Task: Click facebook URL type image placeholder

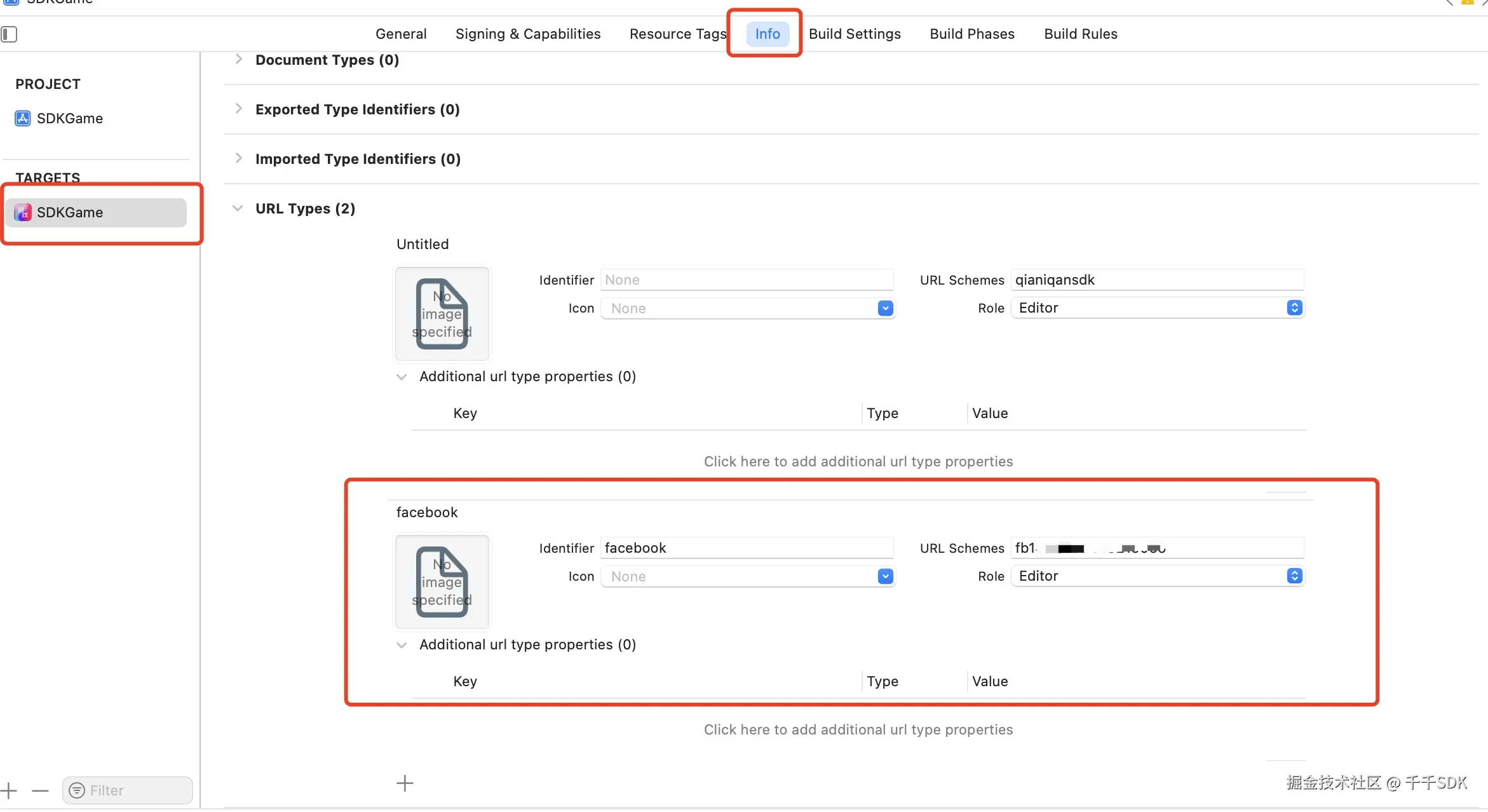Action: [442, 581]
